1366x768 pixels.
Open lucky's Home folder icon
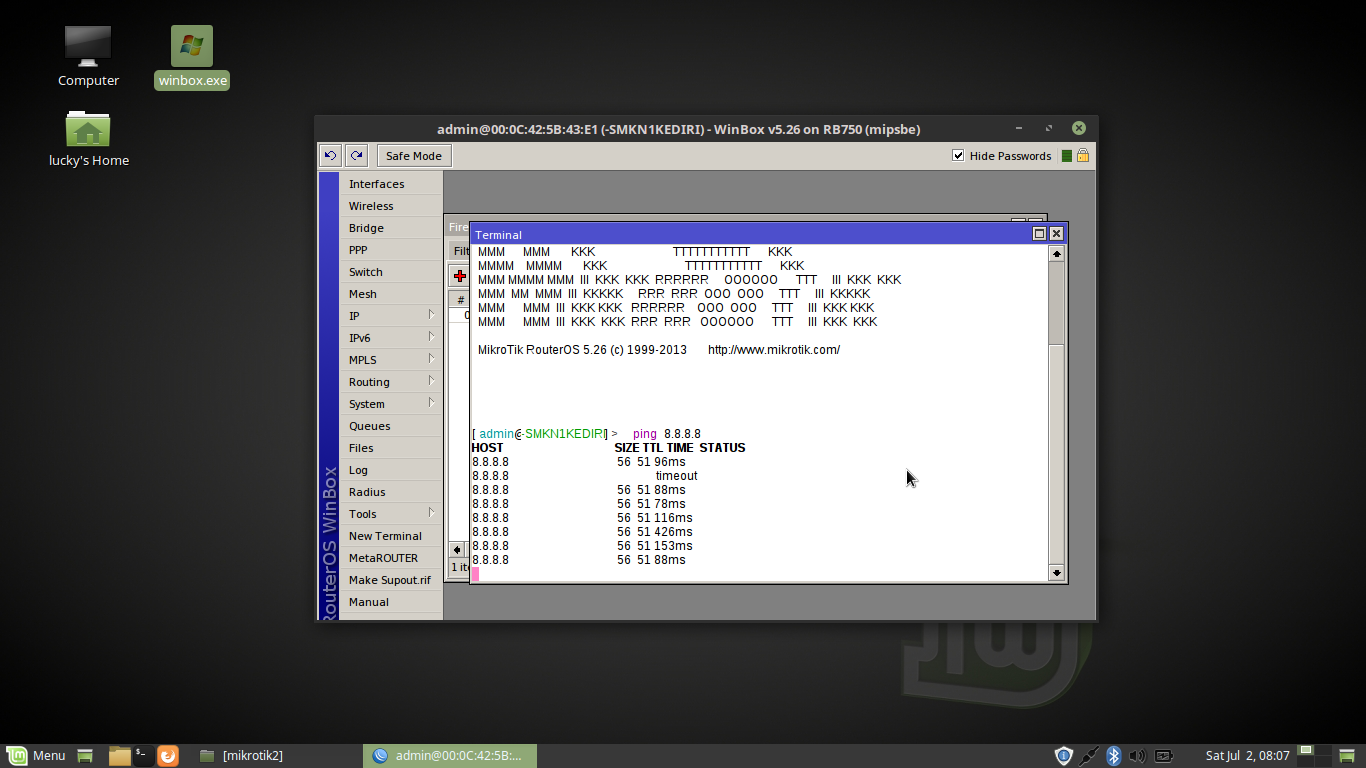[x=89, y=138]
